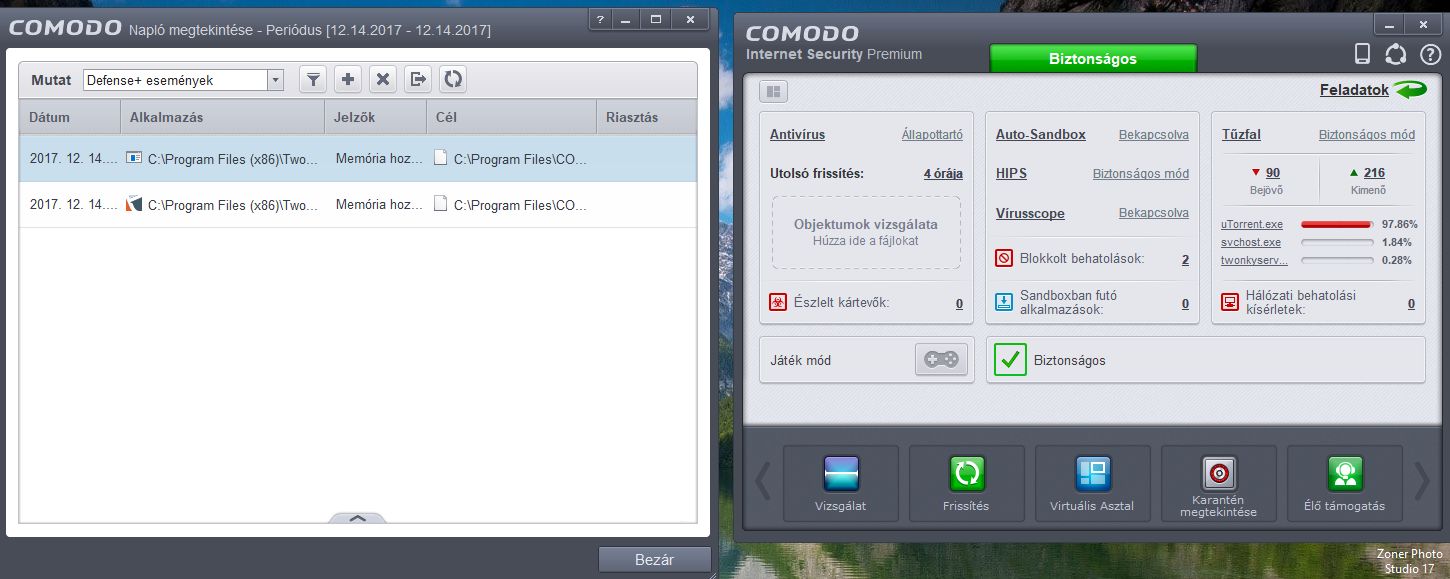
Task: Open the HIPS link
Action: tap(1011, 173)
